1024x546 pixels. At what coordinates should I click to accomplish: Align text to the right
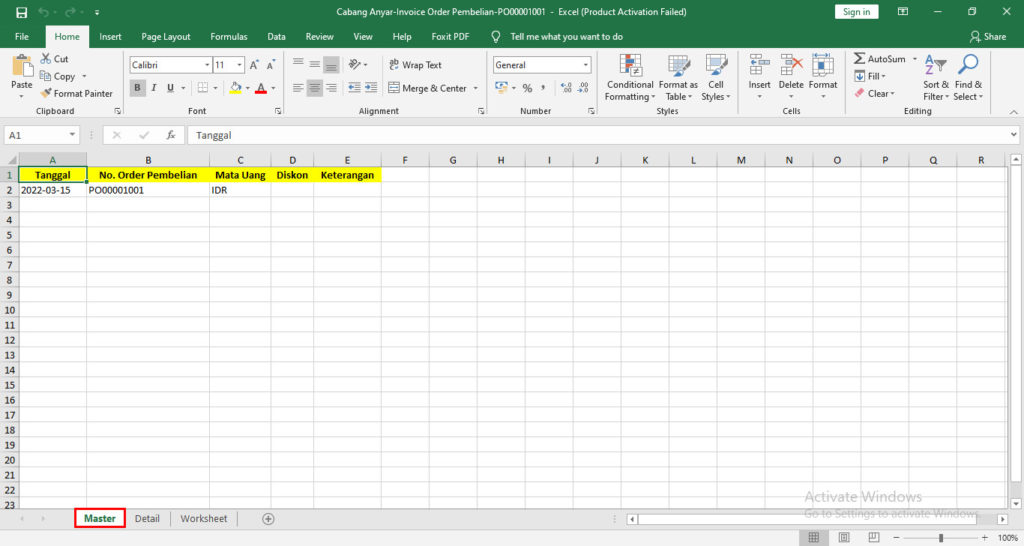(x=331, y=88)
